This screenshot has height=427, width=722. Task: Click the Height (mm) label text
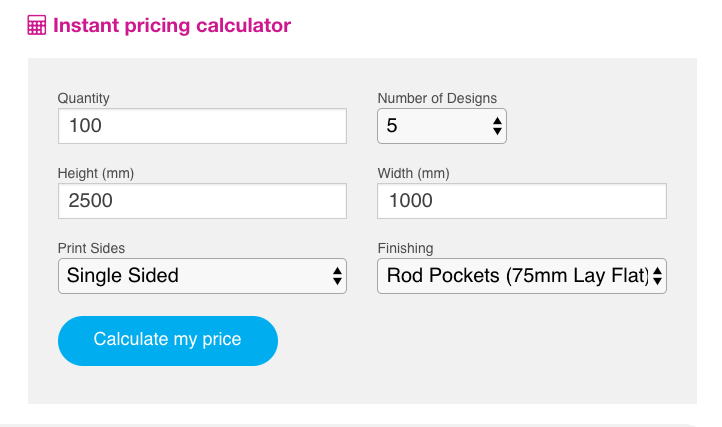tap(96, 173)
